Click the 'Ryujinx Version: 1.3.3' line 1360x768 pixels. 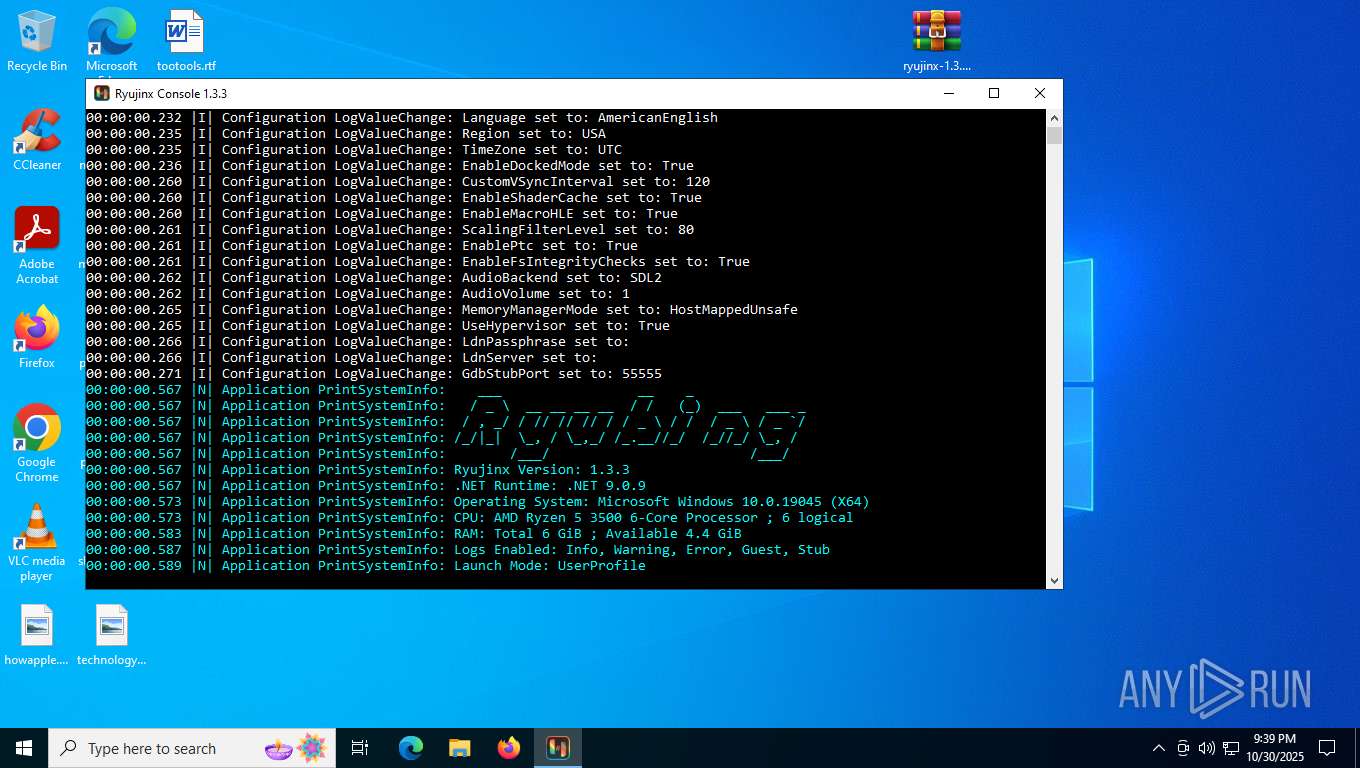358,470
